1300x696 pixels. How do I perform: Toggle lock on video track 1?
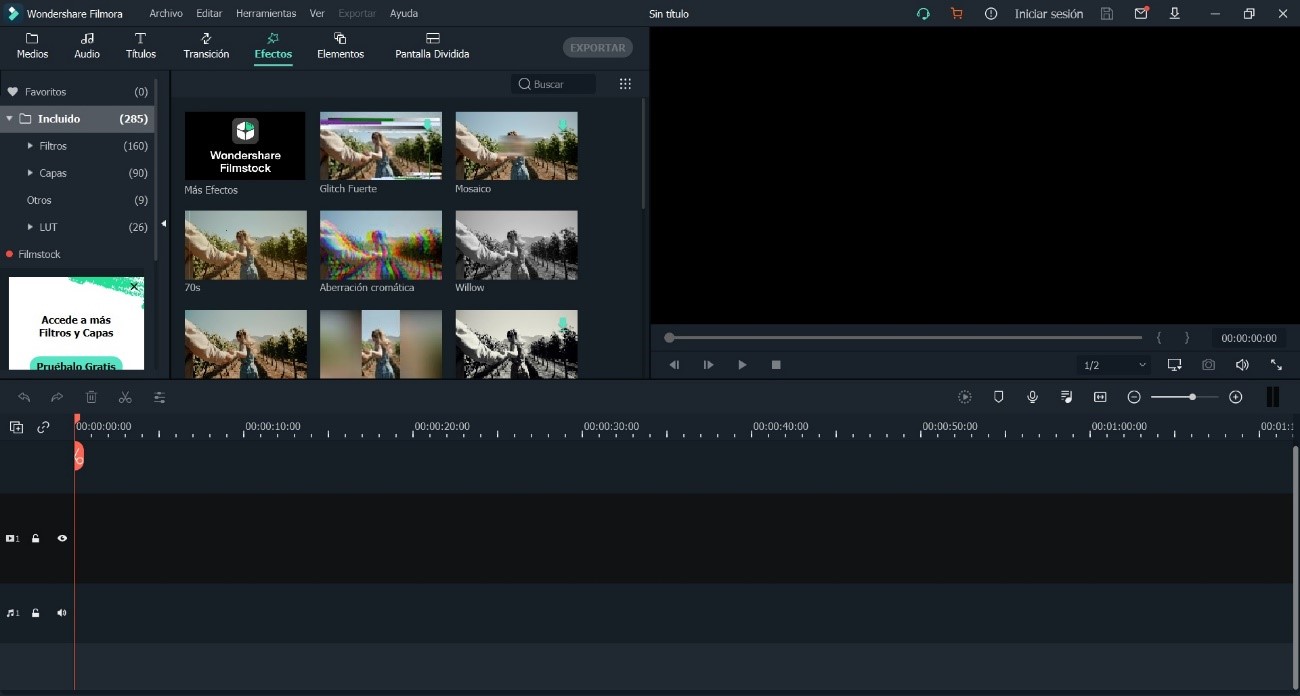[x=36, y=538]
